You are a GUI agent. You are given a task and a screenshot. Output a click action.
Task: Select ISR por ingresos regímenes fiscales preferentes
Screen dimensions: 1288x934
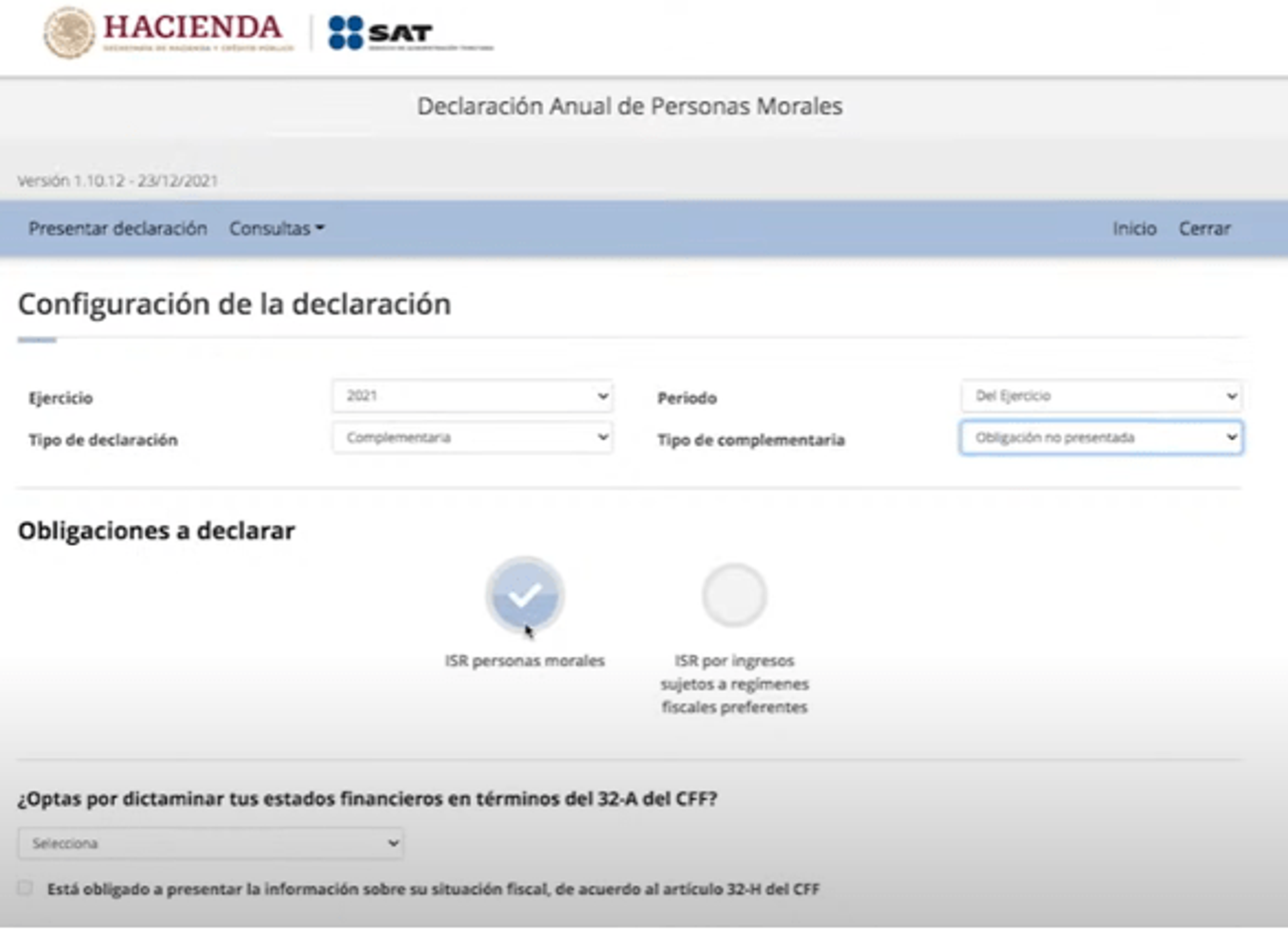734,595
